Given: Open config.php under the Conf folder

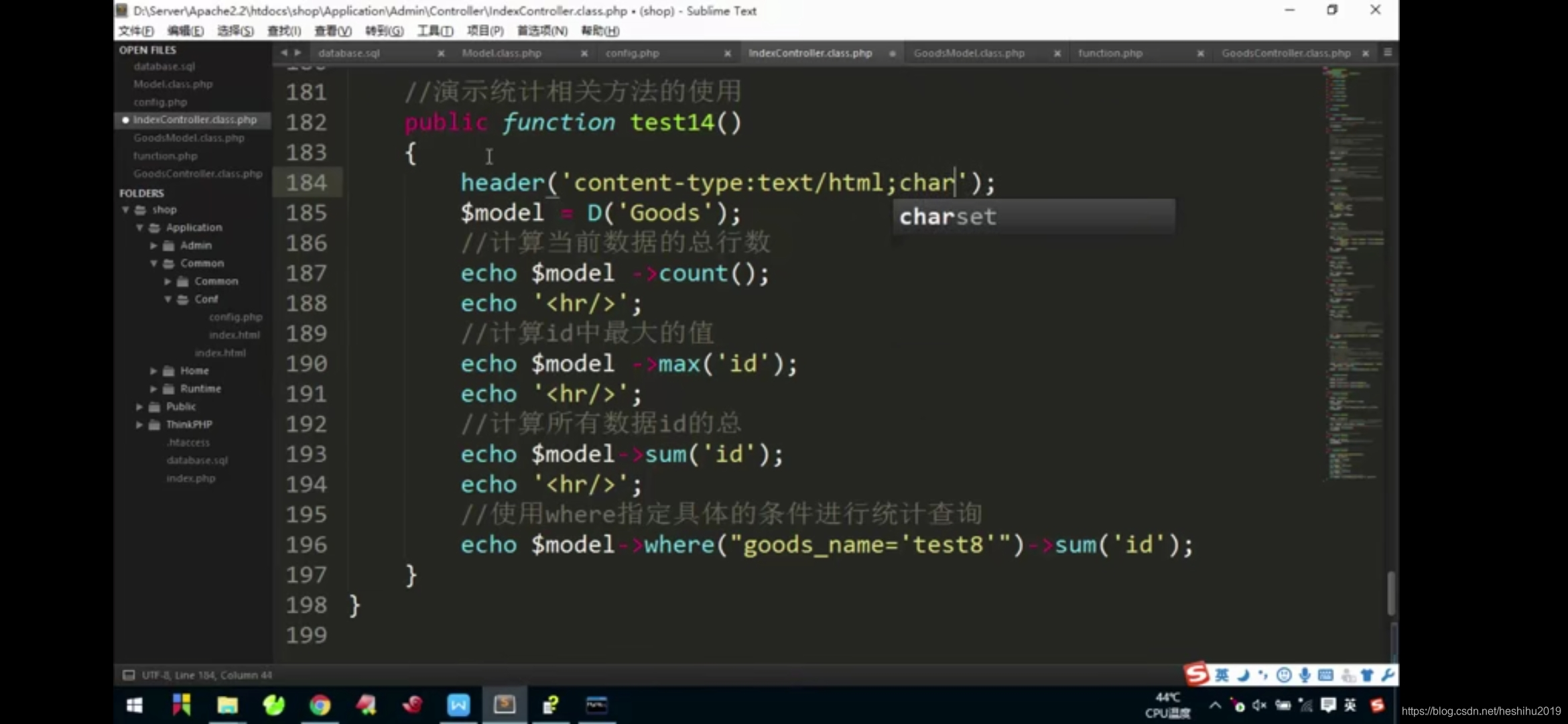Looking at the screenshot, I should [x=235, y=317].
